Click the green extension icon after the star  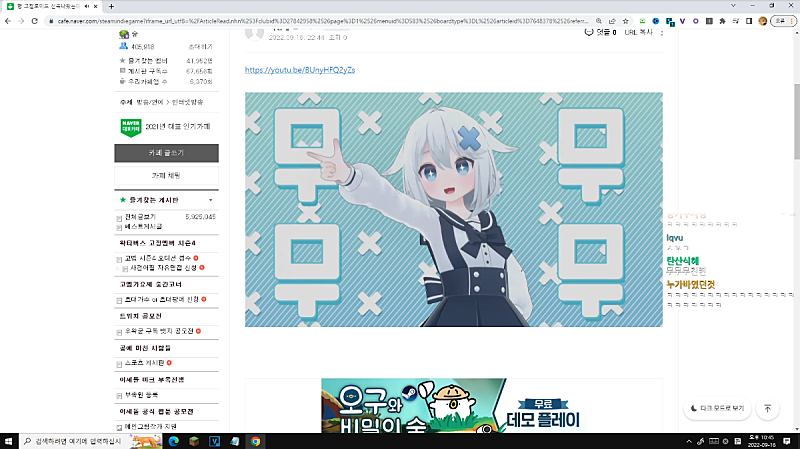[642, 21]
